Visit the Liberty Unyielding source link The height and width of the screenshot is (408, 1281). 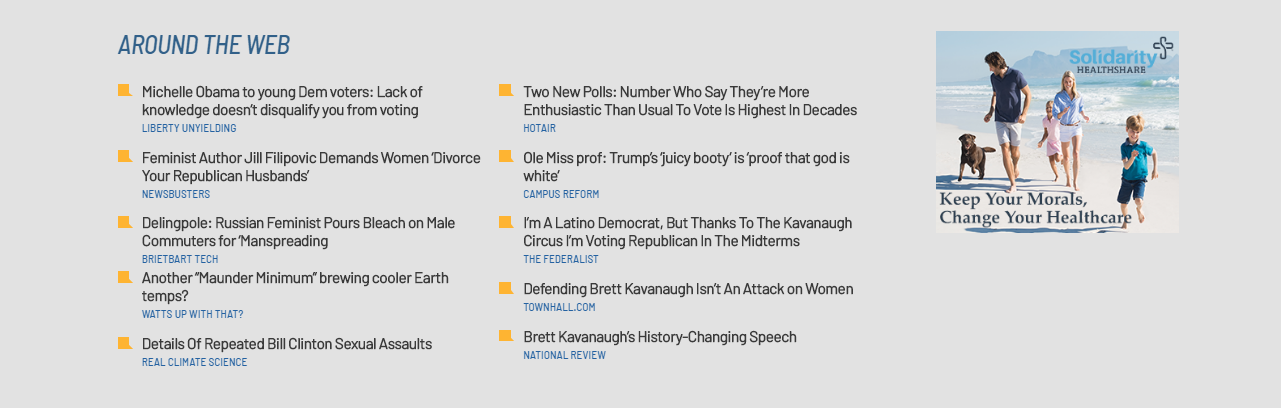[x=189, y=128]
